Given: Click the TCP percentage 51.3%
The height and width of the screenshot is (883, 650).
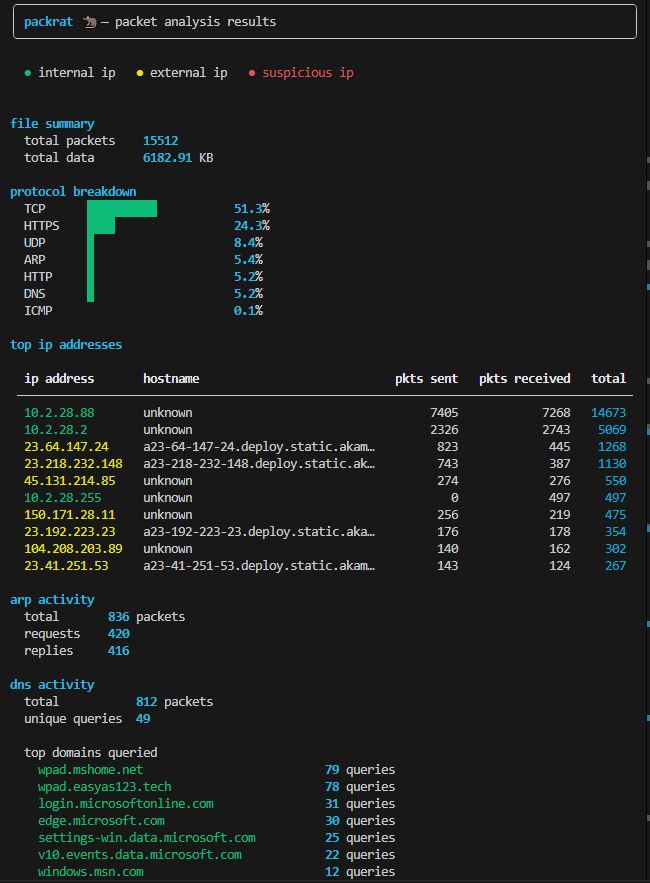Looking at the screenshot, I should [252, 208].
